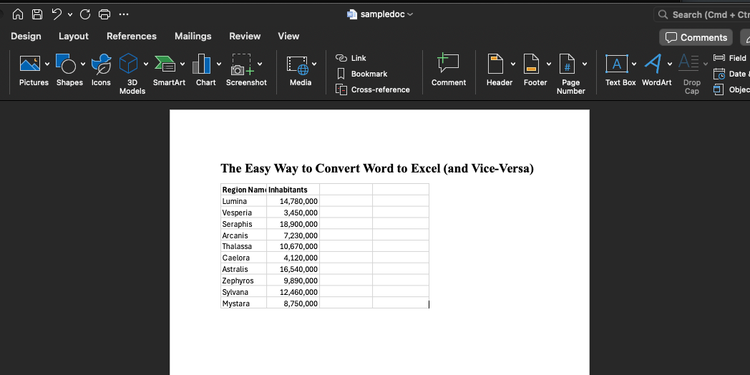Click the Vesperia table cell

pos(243,212)
